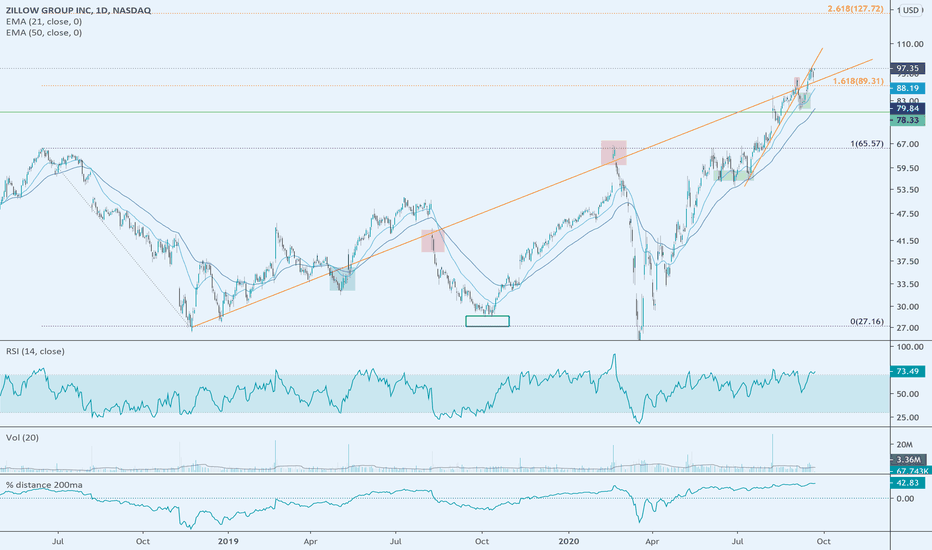
Task: Select the ZILLOW GROUP INC chart title
Action: [78, 10]
